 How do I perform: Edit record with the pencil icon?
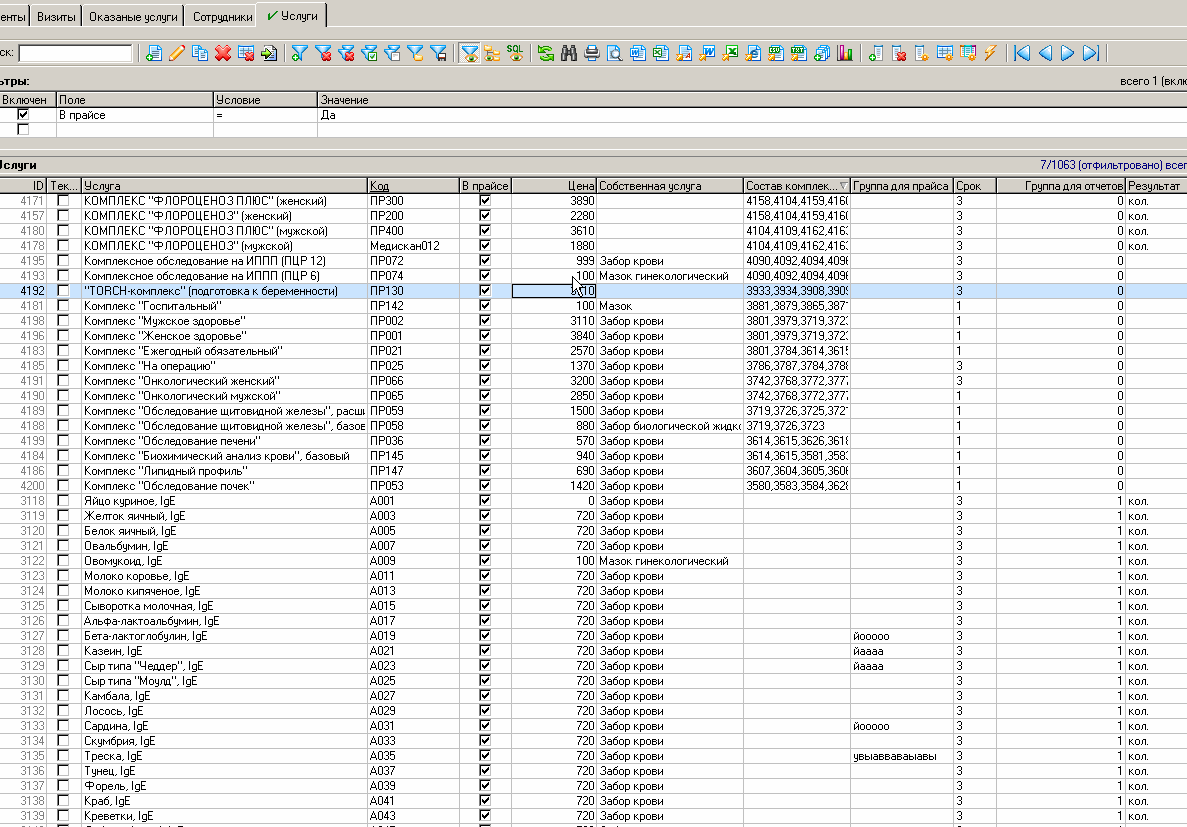click(177, 54)
